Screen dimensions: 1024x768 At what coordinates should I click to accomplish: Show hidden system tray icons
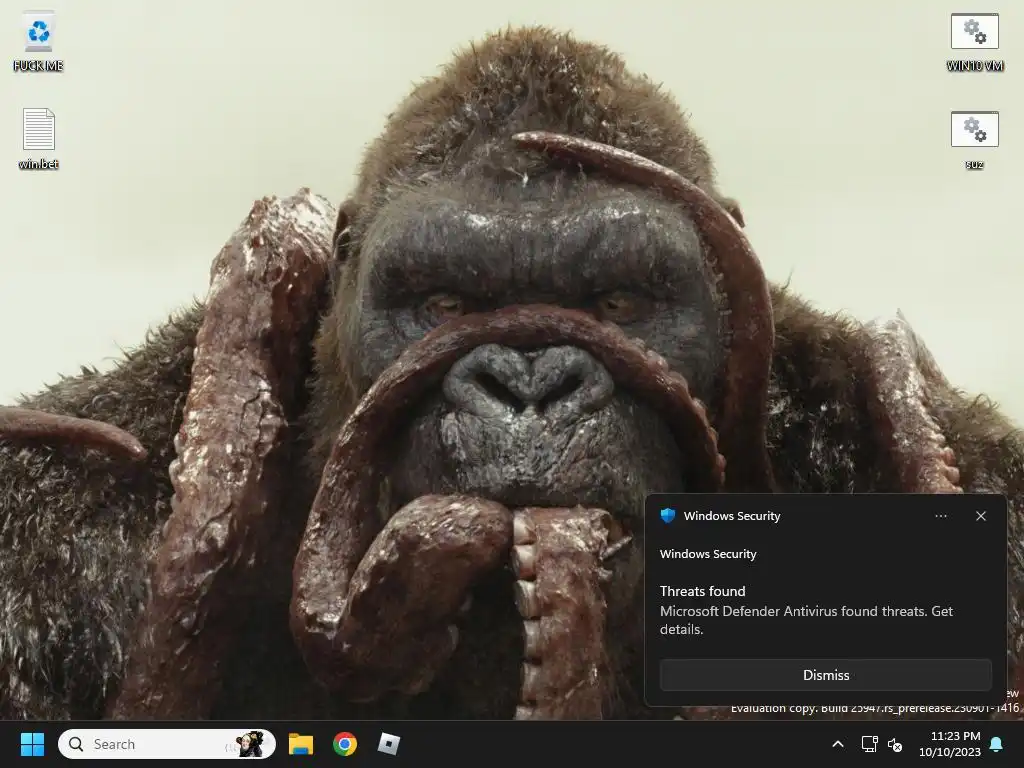click(x=838, y=744)
